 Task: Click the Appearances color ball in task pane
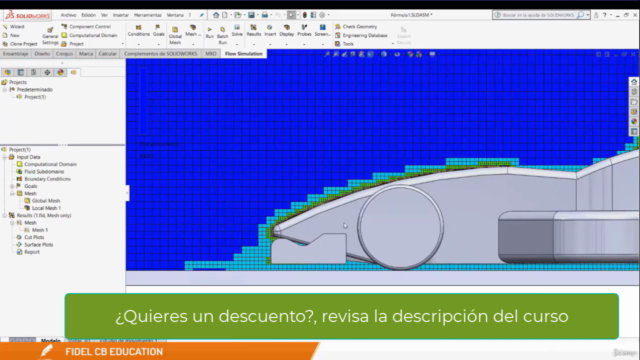click(634, 122)
